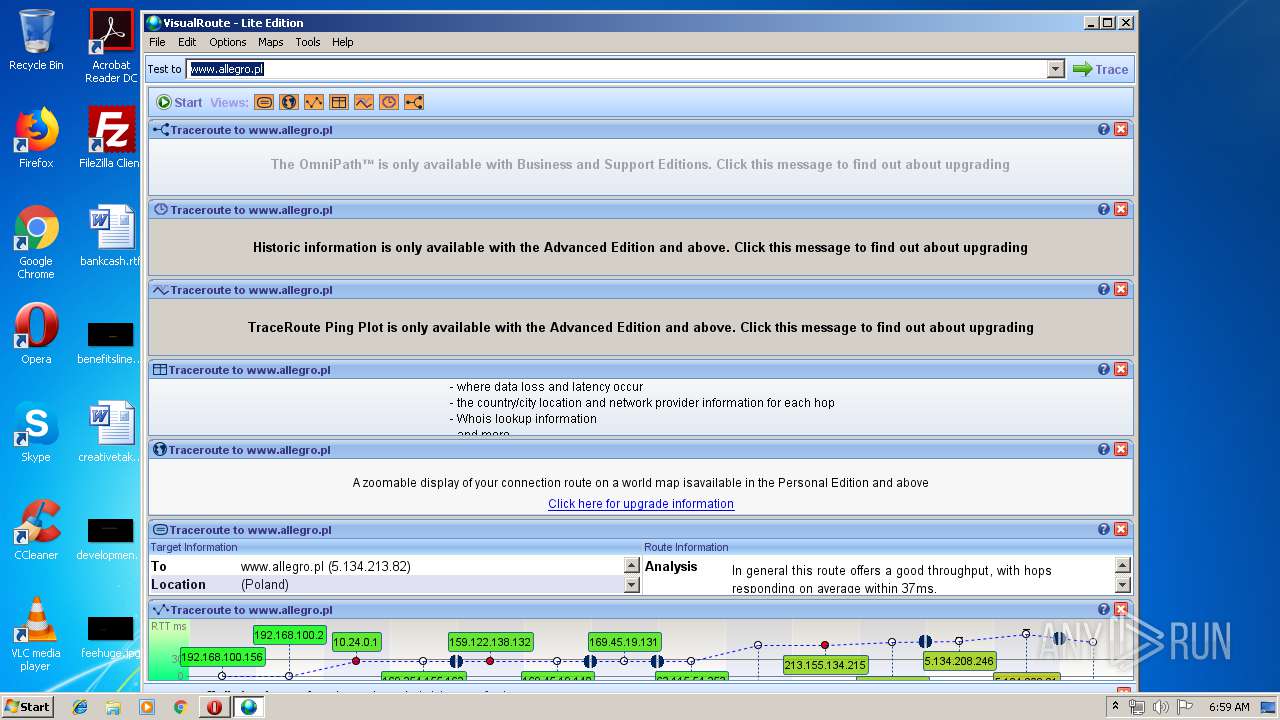Open the Edit menu

tap(187, 42)
